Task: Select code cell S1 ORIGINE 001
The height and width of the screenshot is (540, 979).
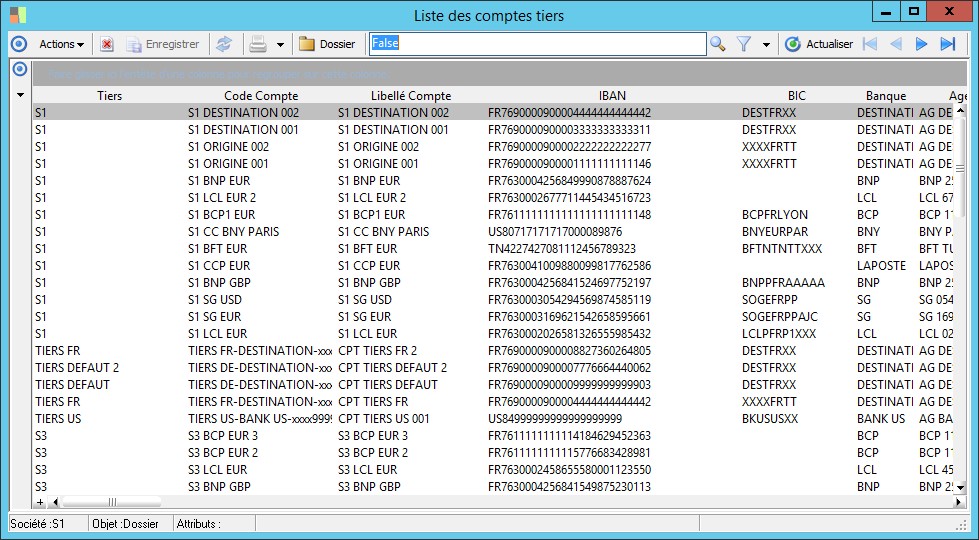Action: (261, 164)
